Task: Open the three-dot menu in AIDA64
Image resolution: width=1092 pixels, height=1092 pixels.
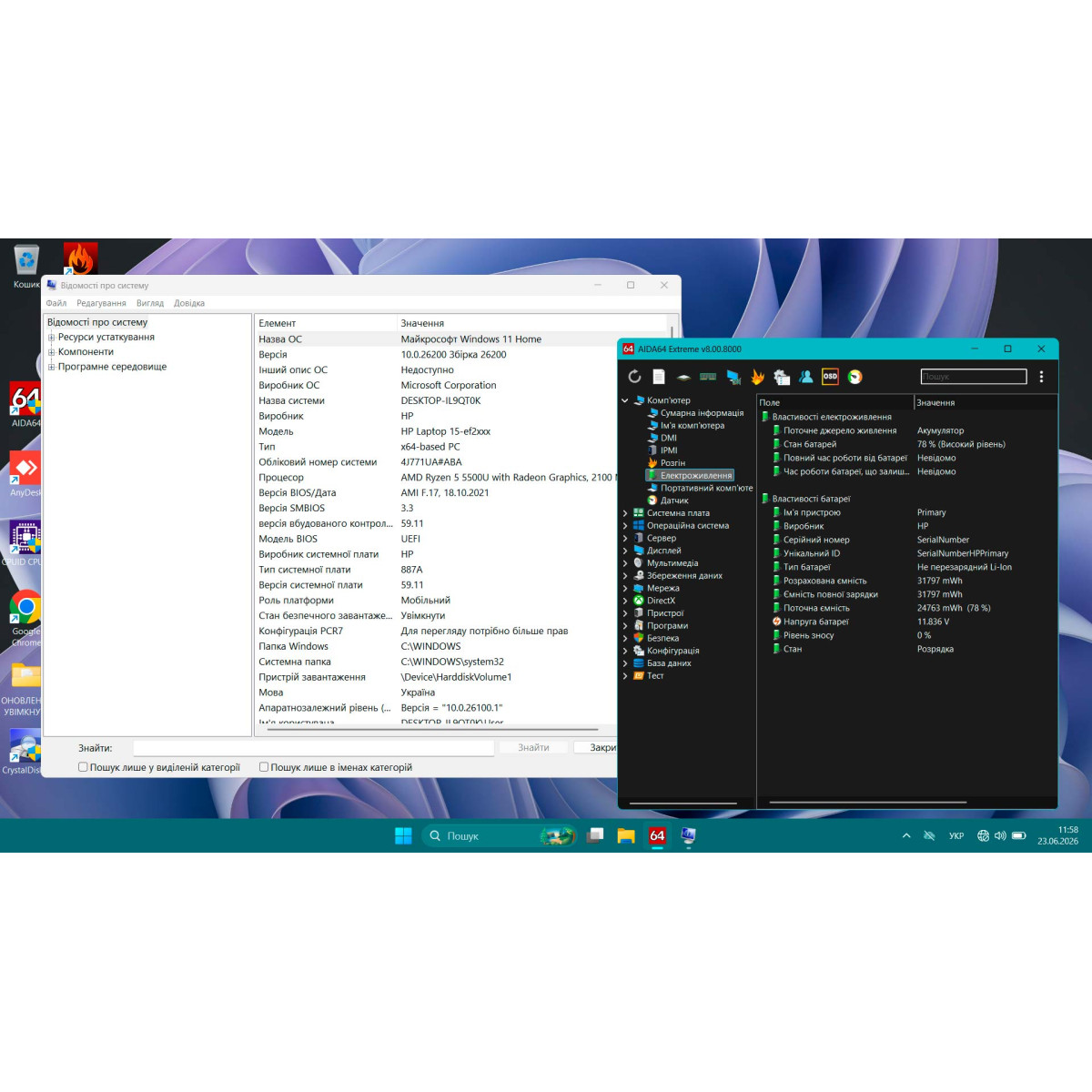Action: 1041,377
